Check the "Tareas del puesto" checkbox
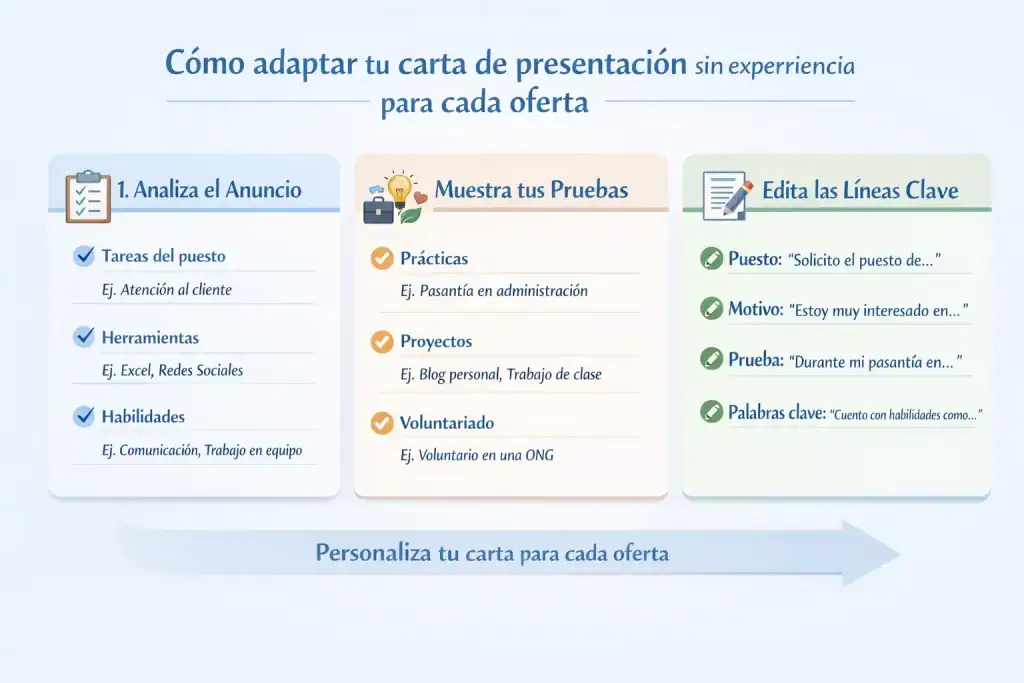The width and height of the screenshot is (1024, 683). coord(84,256)
